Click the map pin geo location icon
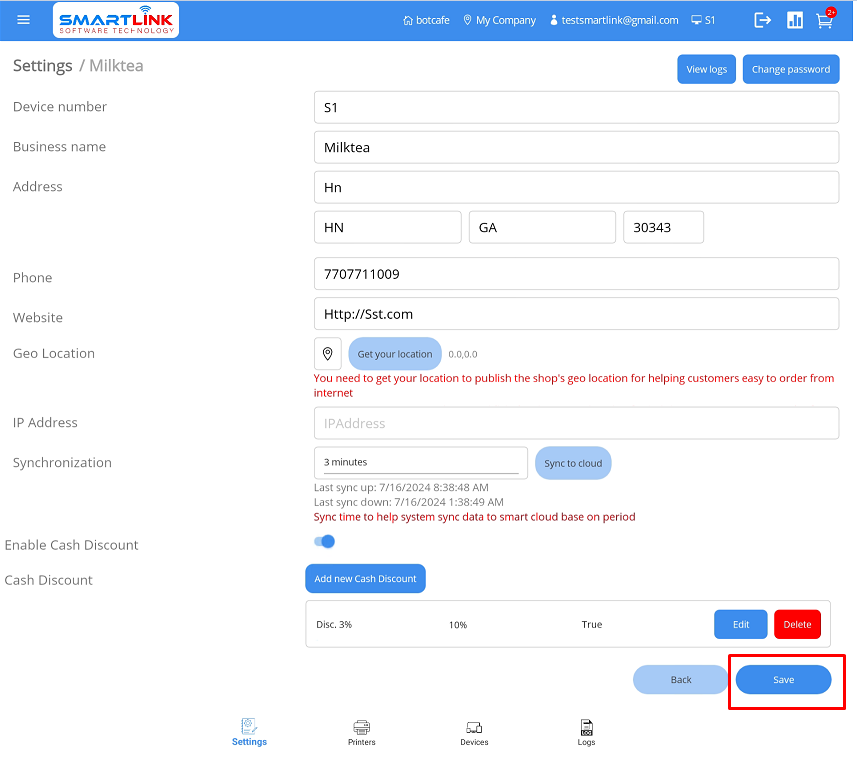The width and height of the screenshot is (857, 766). 328,354
